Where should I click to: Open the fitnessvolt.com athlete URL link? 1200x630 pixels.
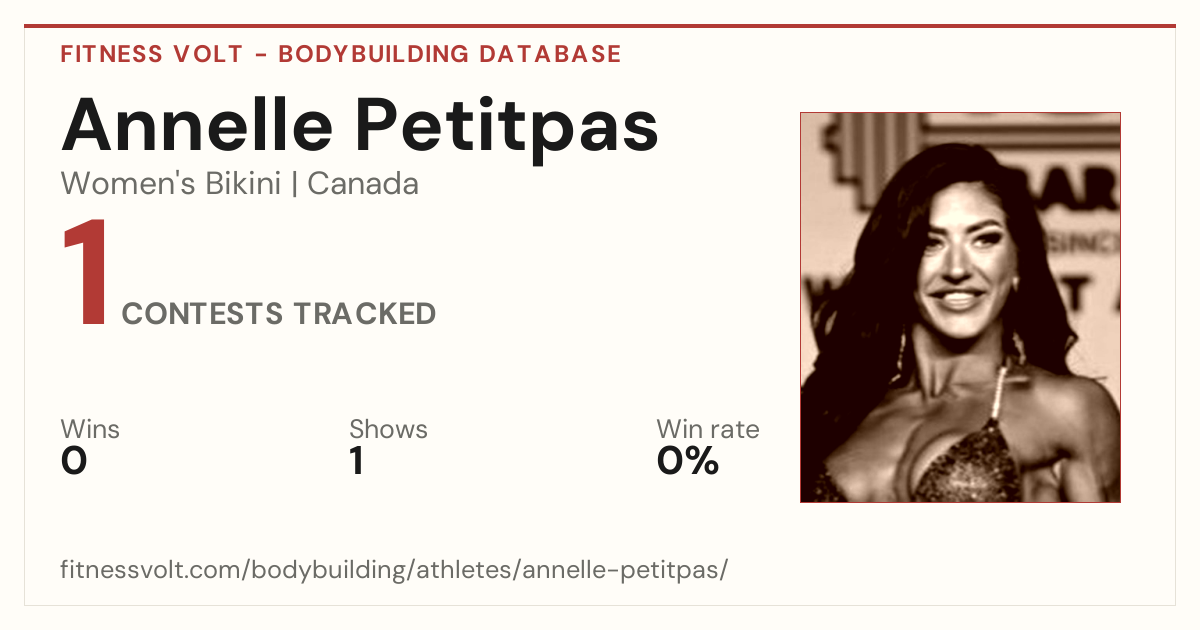coord(395,571)
